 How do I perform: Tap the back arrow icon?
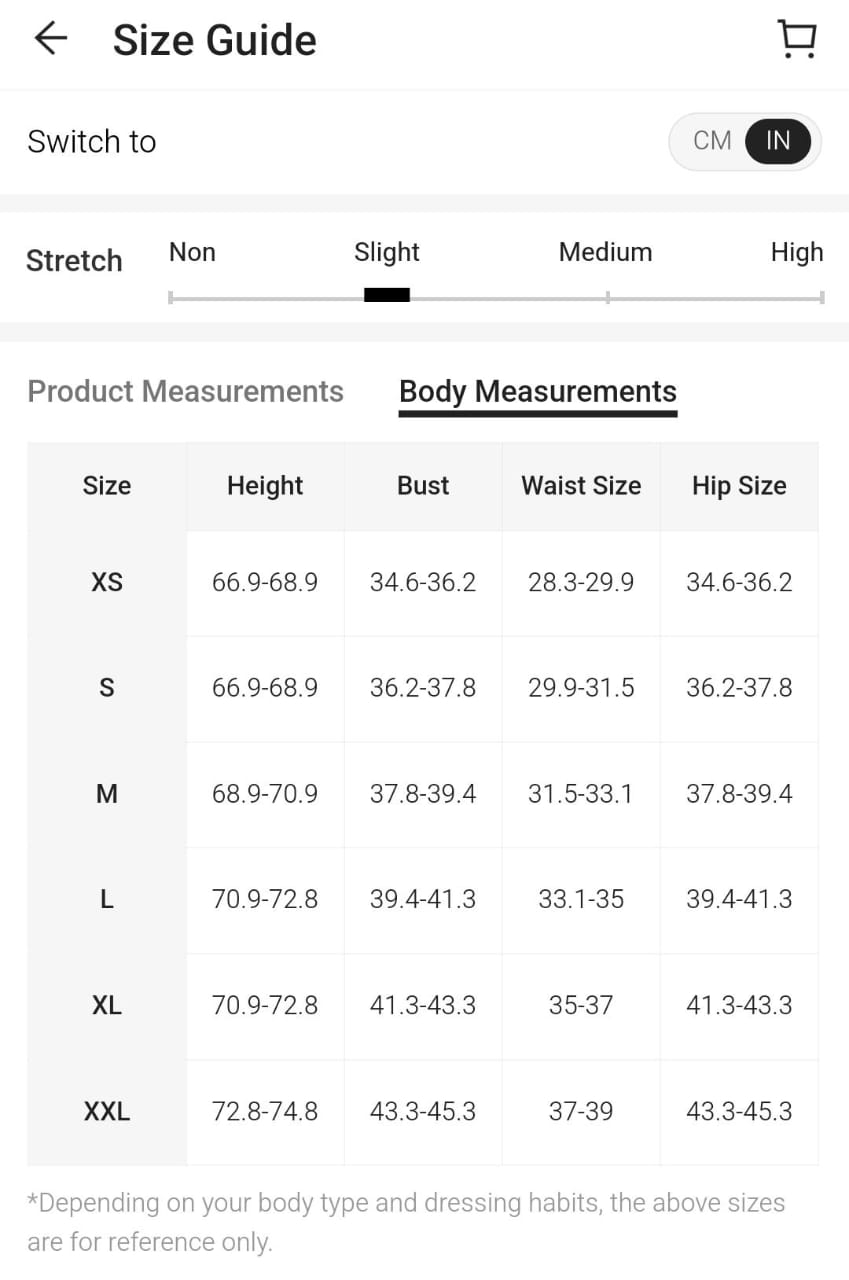50,39
